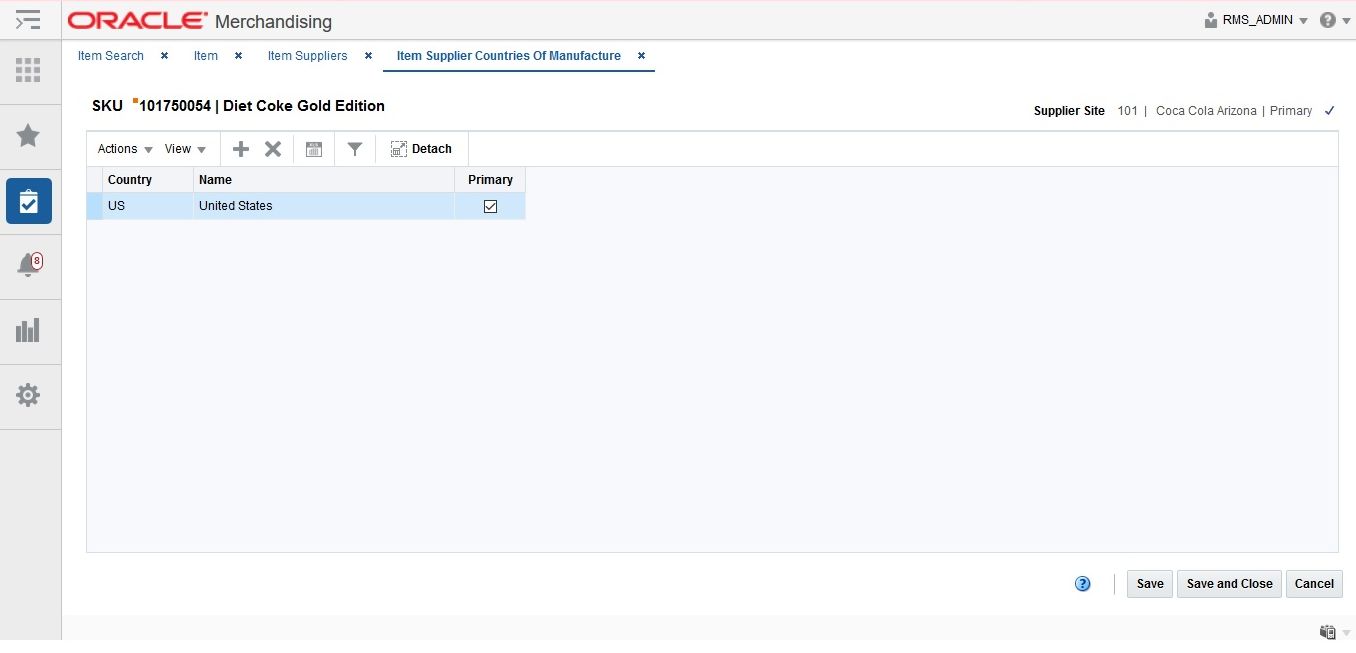Click the Filter funnel icon

click(x=354, y=149)
